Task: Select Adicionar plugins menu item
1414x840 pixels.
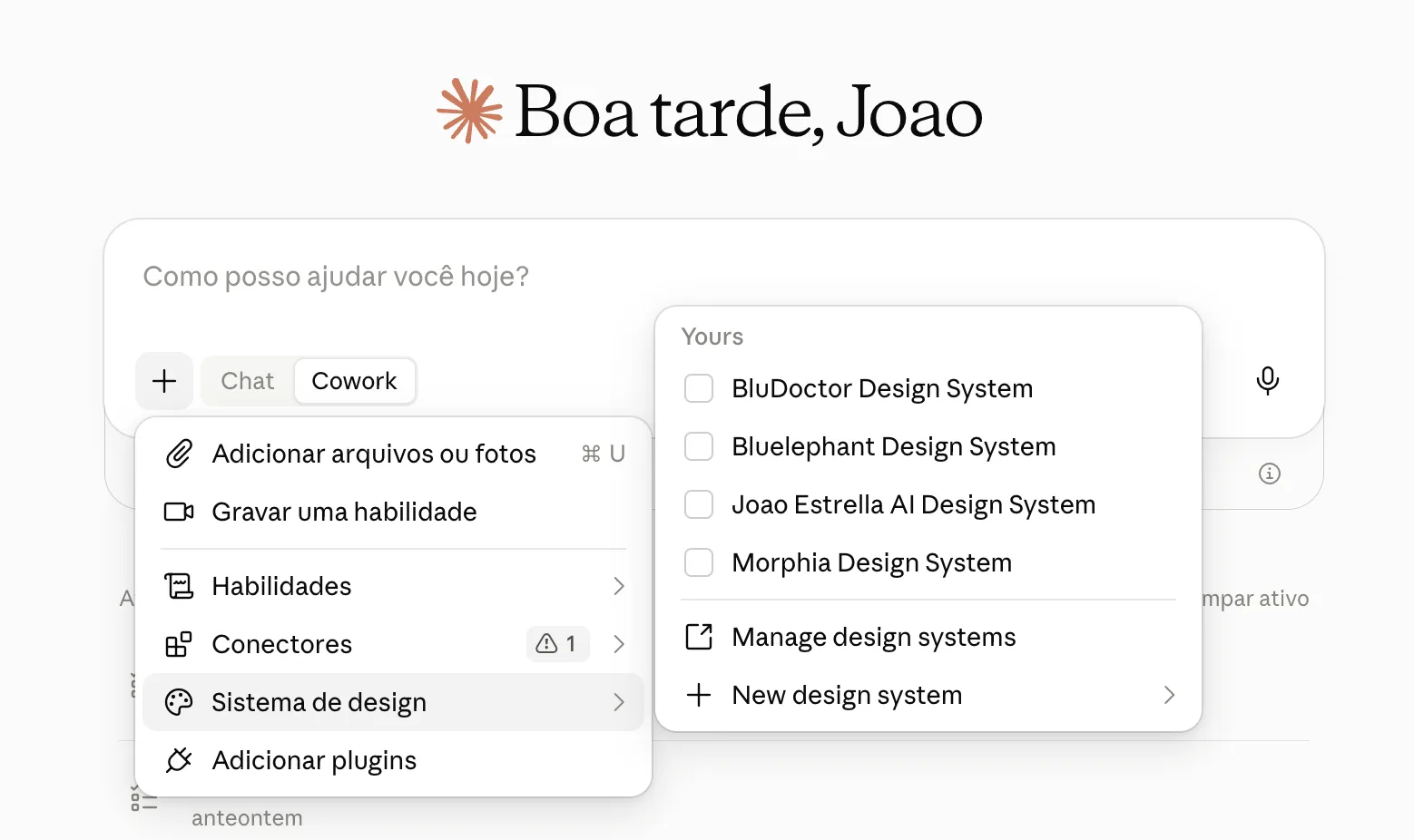Action: (394, 760)
